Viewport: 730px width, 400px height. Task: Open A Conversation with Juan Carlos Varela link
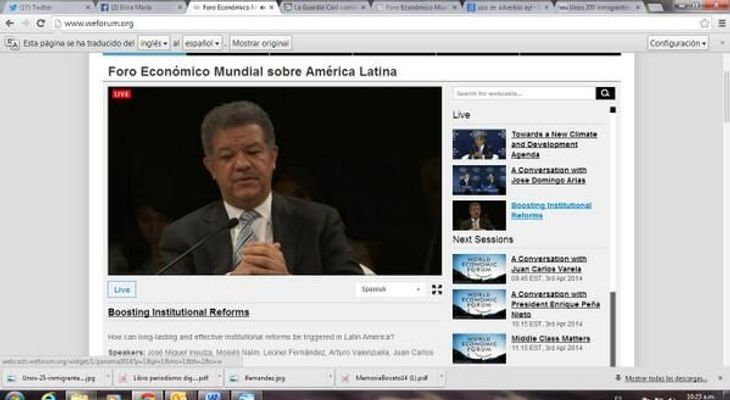click(549, 264)
